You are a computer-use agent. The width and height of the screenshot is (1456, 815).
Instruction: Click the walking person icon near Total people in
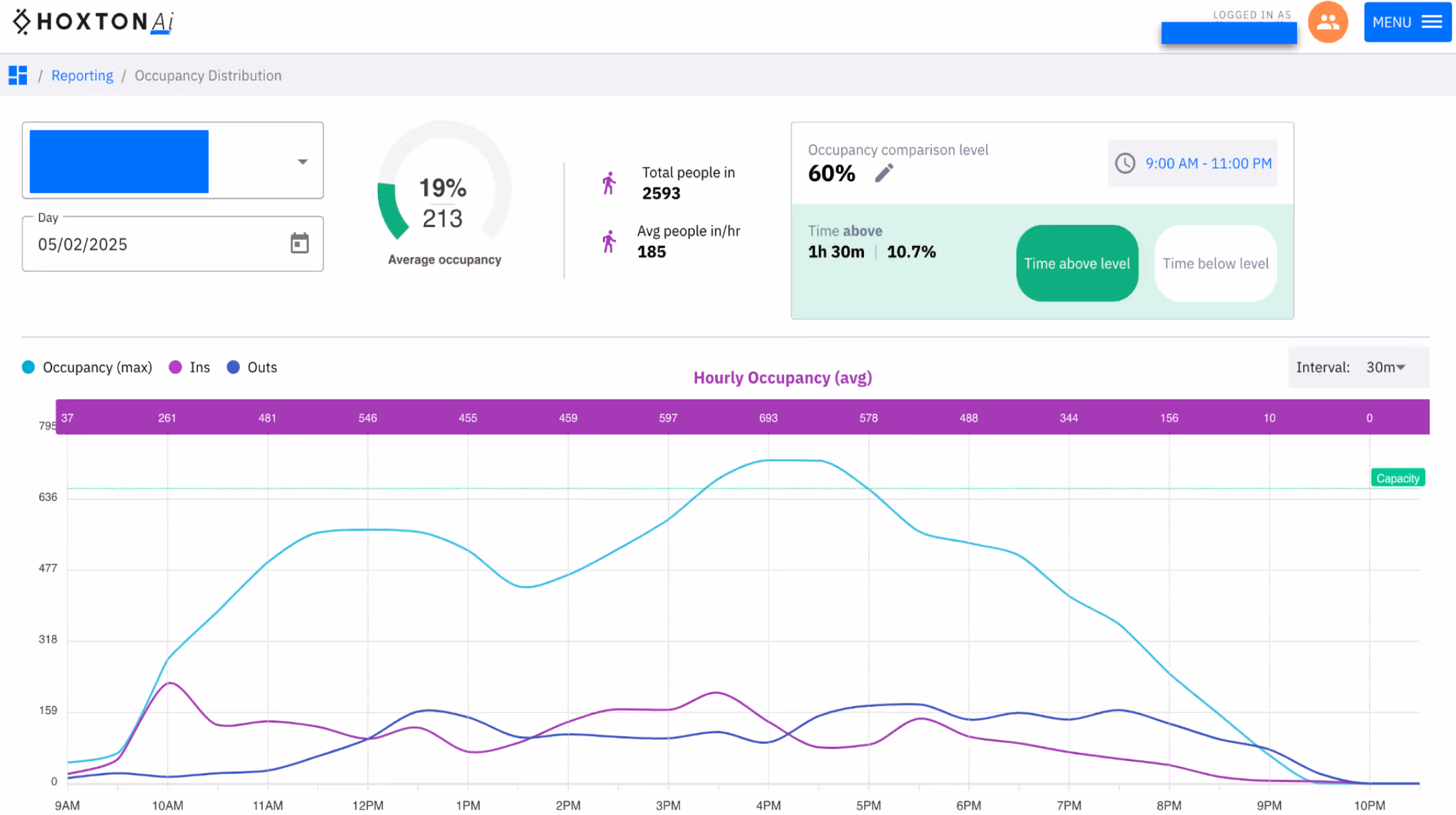point(609,182)
